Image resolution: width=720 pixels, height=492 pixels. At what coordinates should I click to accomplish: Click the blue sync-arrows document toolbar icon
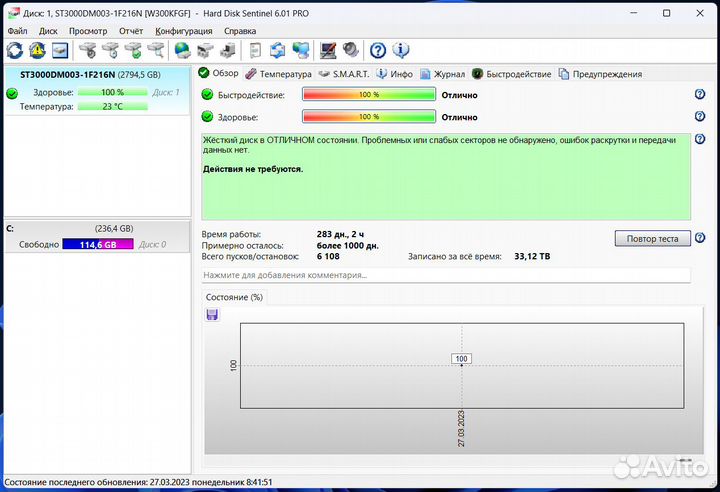tap(277, 50)
